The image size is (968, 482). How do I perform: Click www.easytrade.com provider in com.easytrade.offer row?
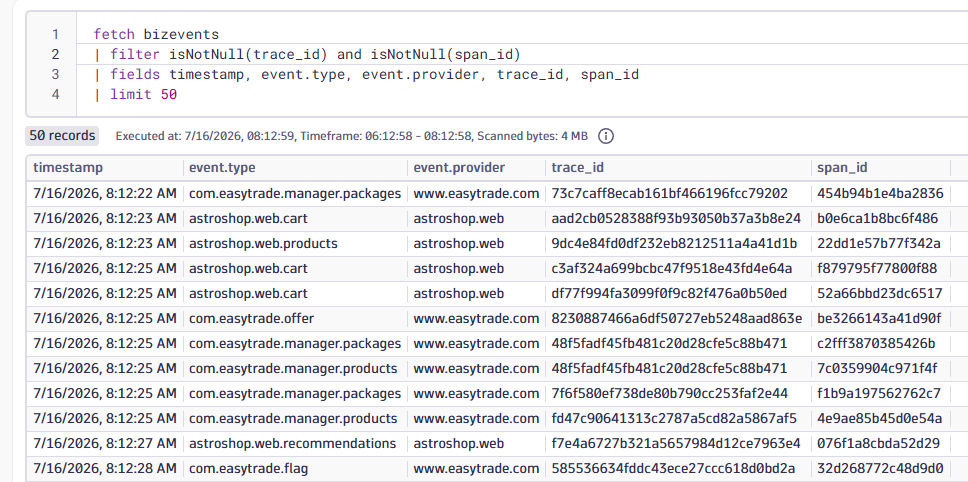point(477,319)
